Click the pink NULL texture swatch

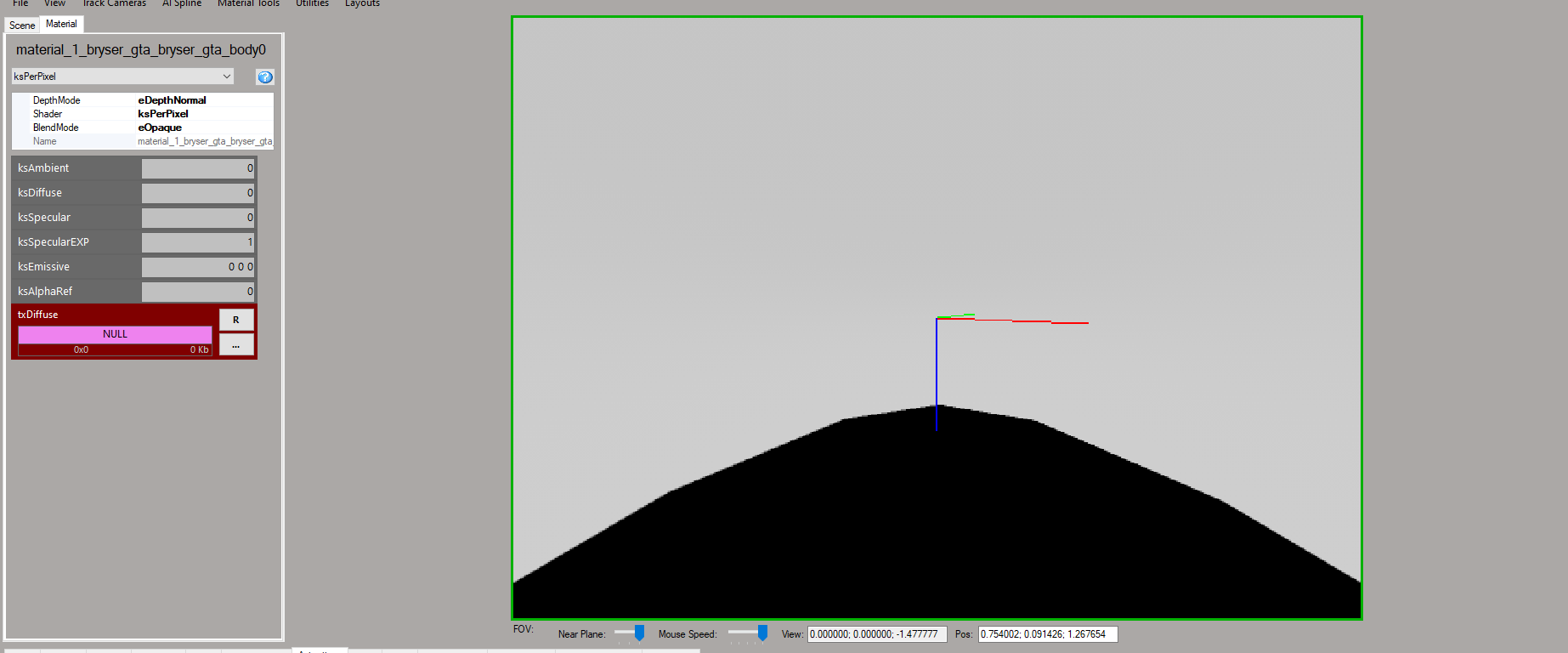(x=115, y=334)
